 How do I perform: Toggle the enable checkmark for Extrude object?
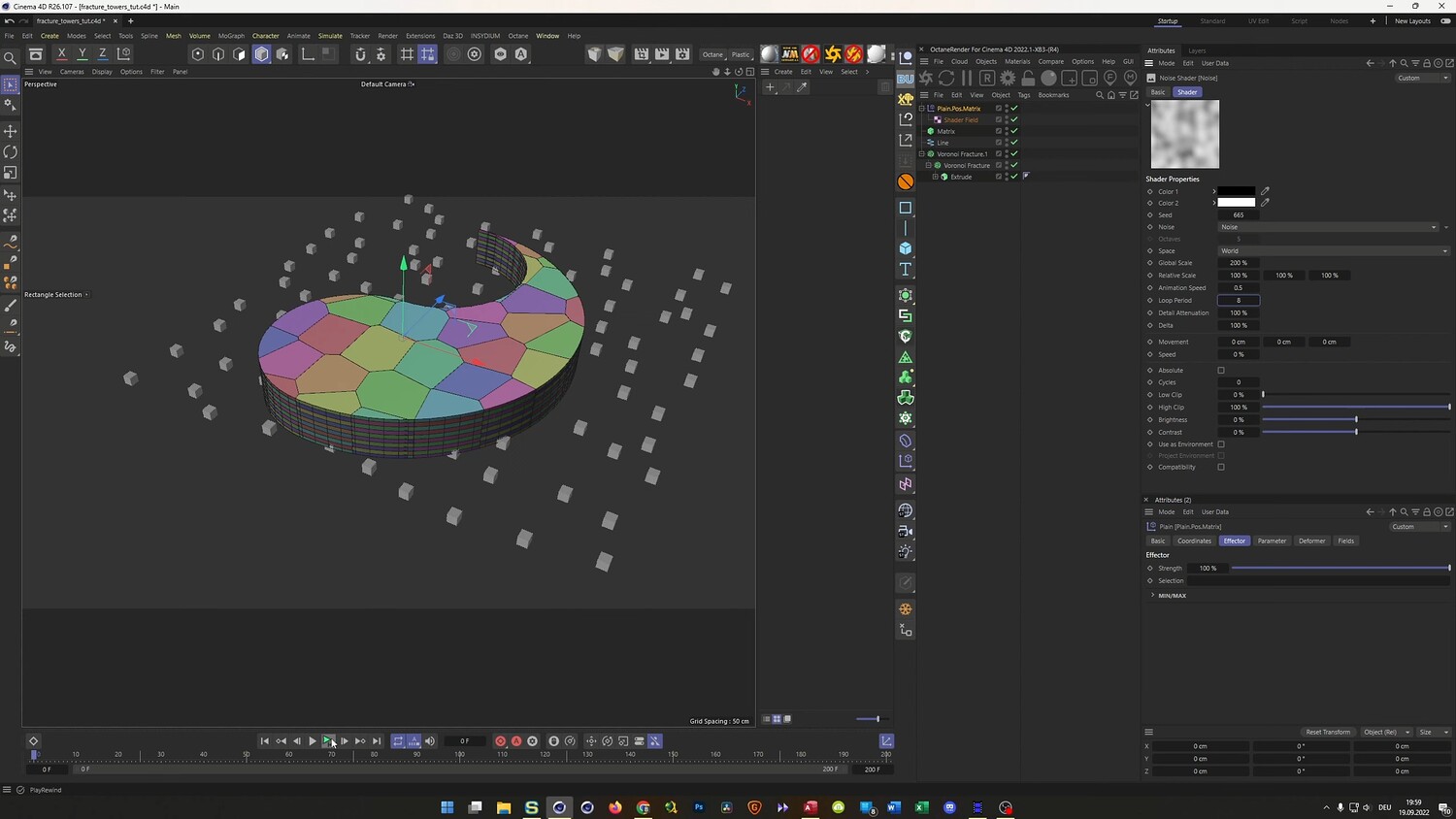1014,177
